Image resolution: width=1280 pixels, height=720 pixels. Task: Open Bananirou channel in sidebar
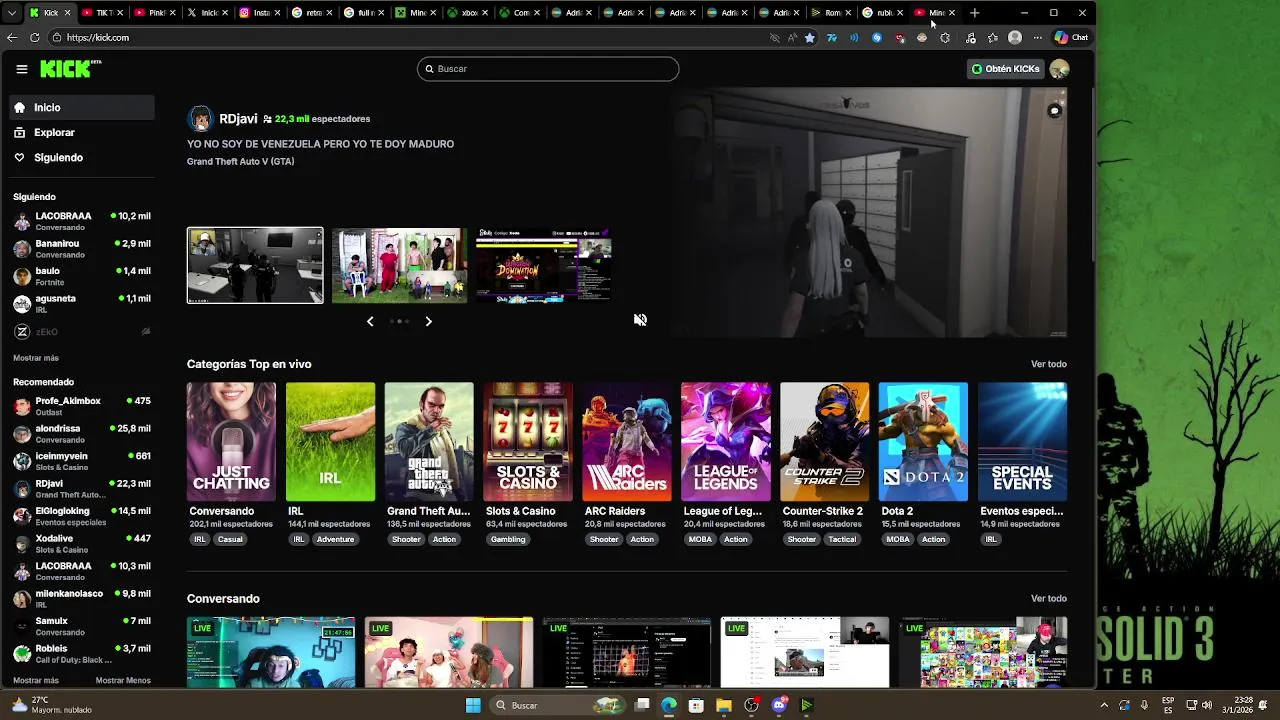tap(82, 249)
